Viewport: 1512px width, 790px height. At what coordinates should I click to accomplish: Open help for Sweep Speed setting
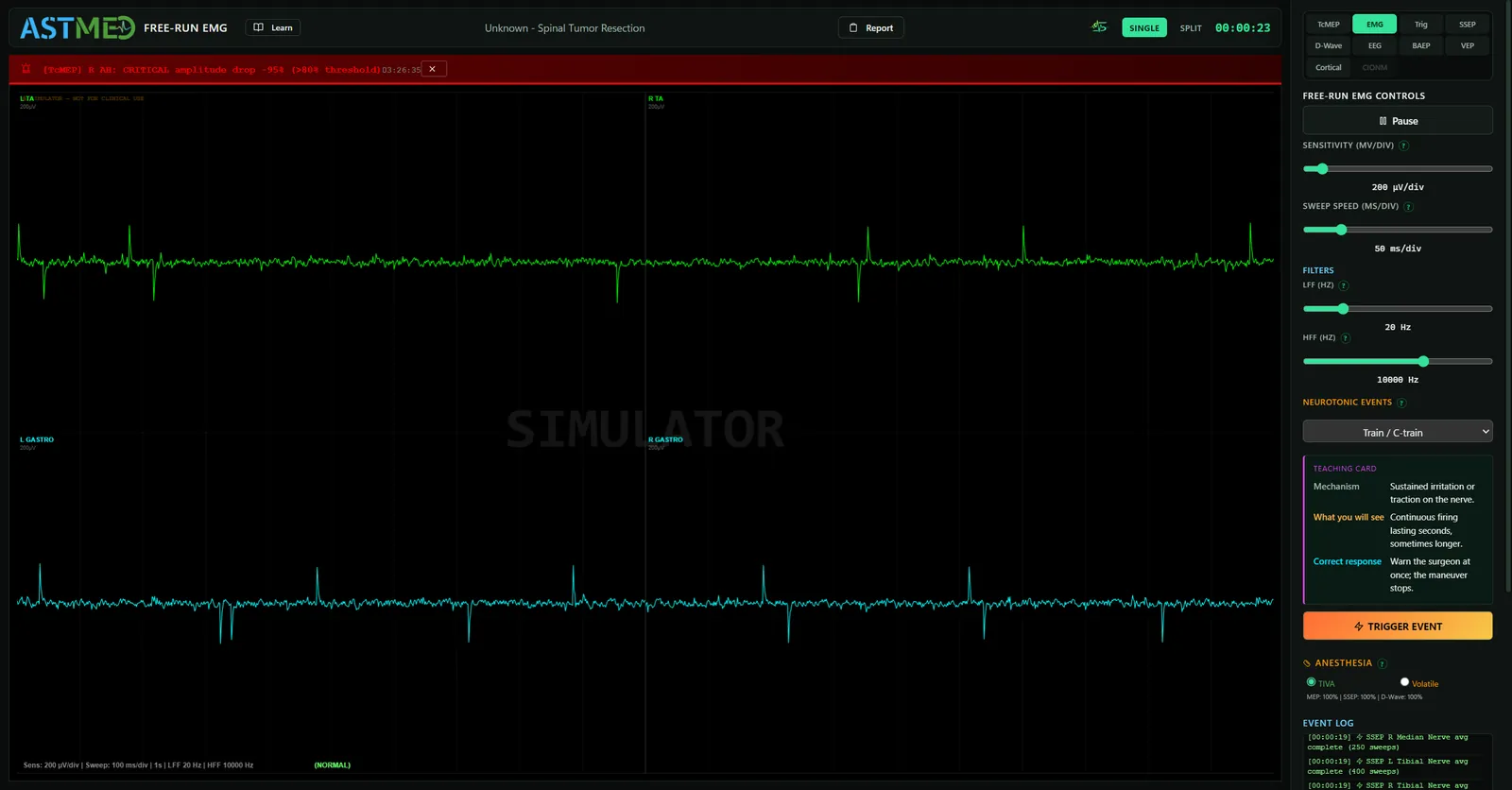pyautogui.click(x=1408, y=207)
